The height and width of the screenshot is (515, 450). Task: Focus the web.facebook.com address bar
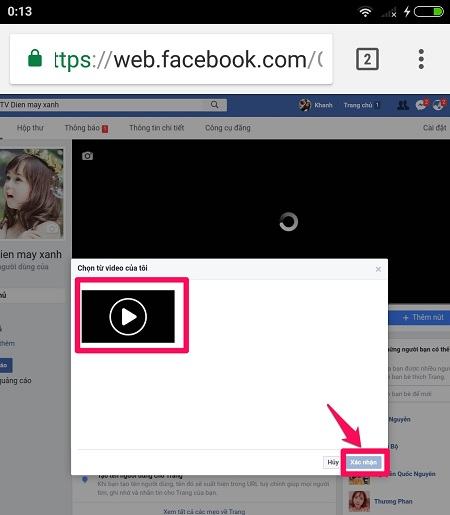pyautogui.click(x=171, y=59)
